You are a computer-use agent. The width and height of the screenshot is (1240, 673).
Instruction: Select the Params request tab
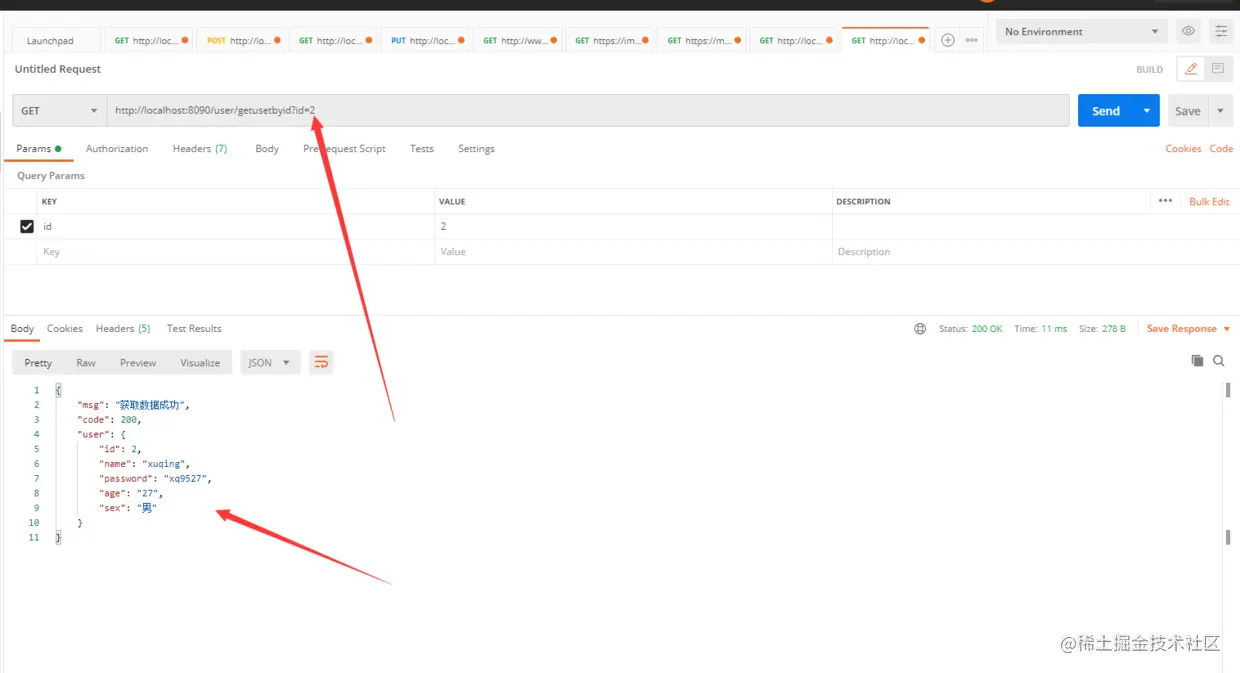tap(38, 148)
